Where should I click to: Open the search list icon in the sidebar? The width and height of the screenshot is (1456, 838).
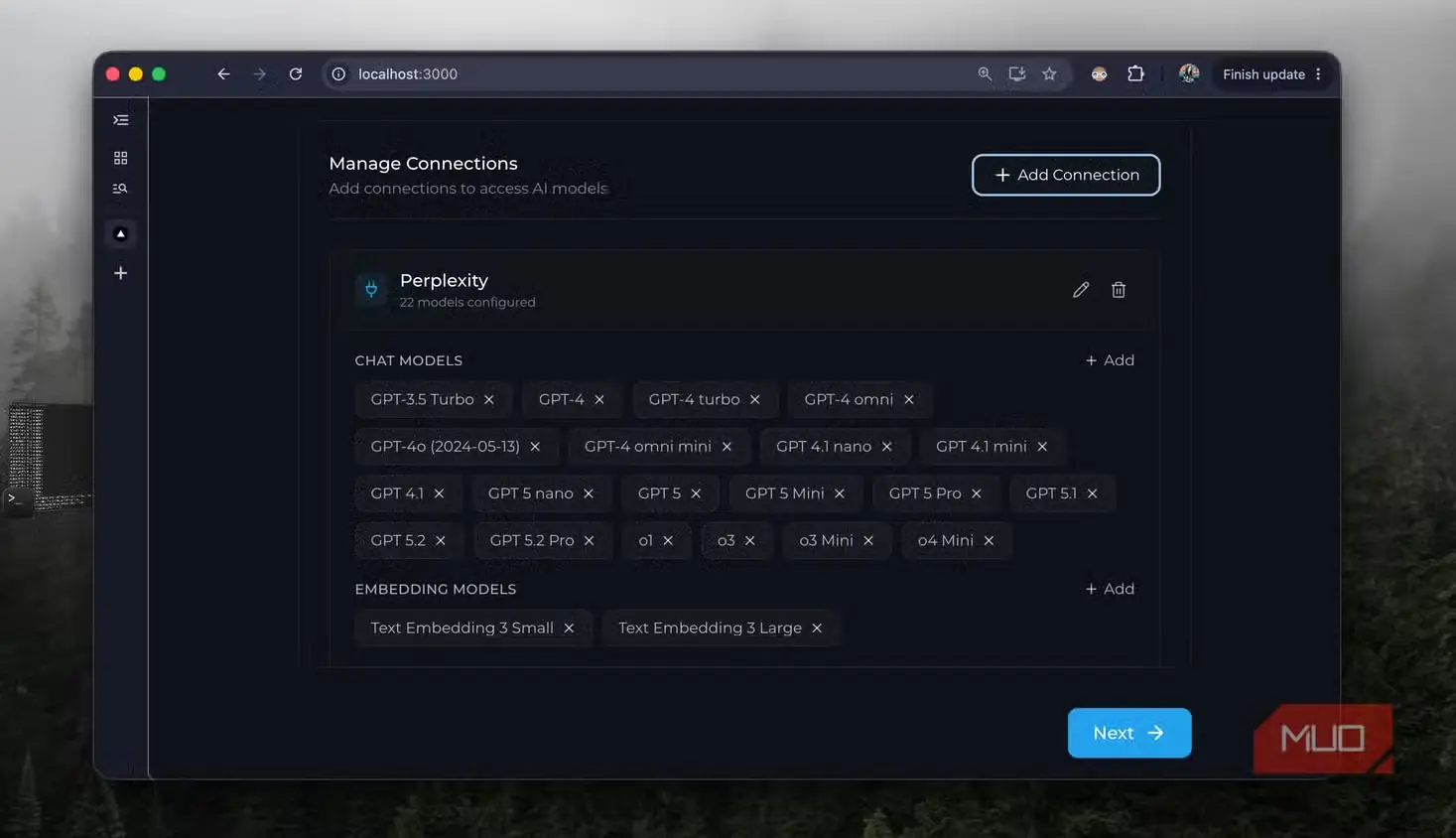[x=120, y=189]
